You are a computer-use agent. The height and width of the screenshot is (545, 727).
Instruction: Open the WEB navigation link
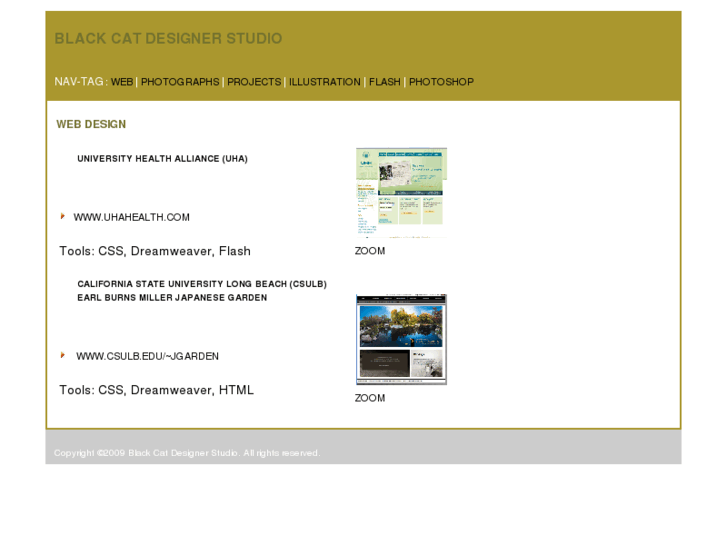click(x=122, y=82)
